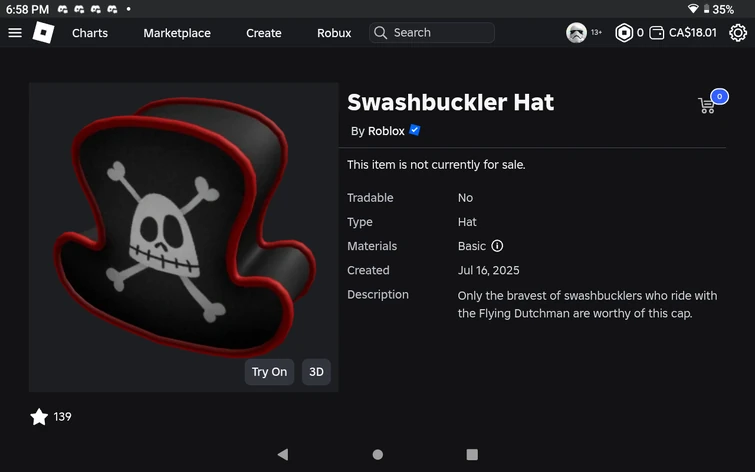Click the magnifying glass search icon
Viewport: 755px width, 472px height.
tap(380, 33)
